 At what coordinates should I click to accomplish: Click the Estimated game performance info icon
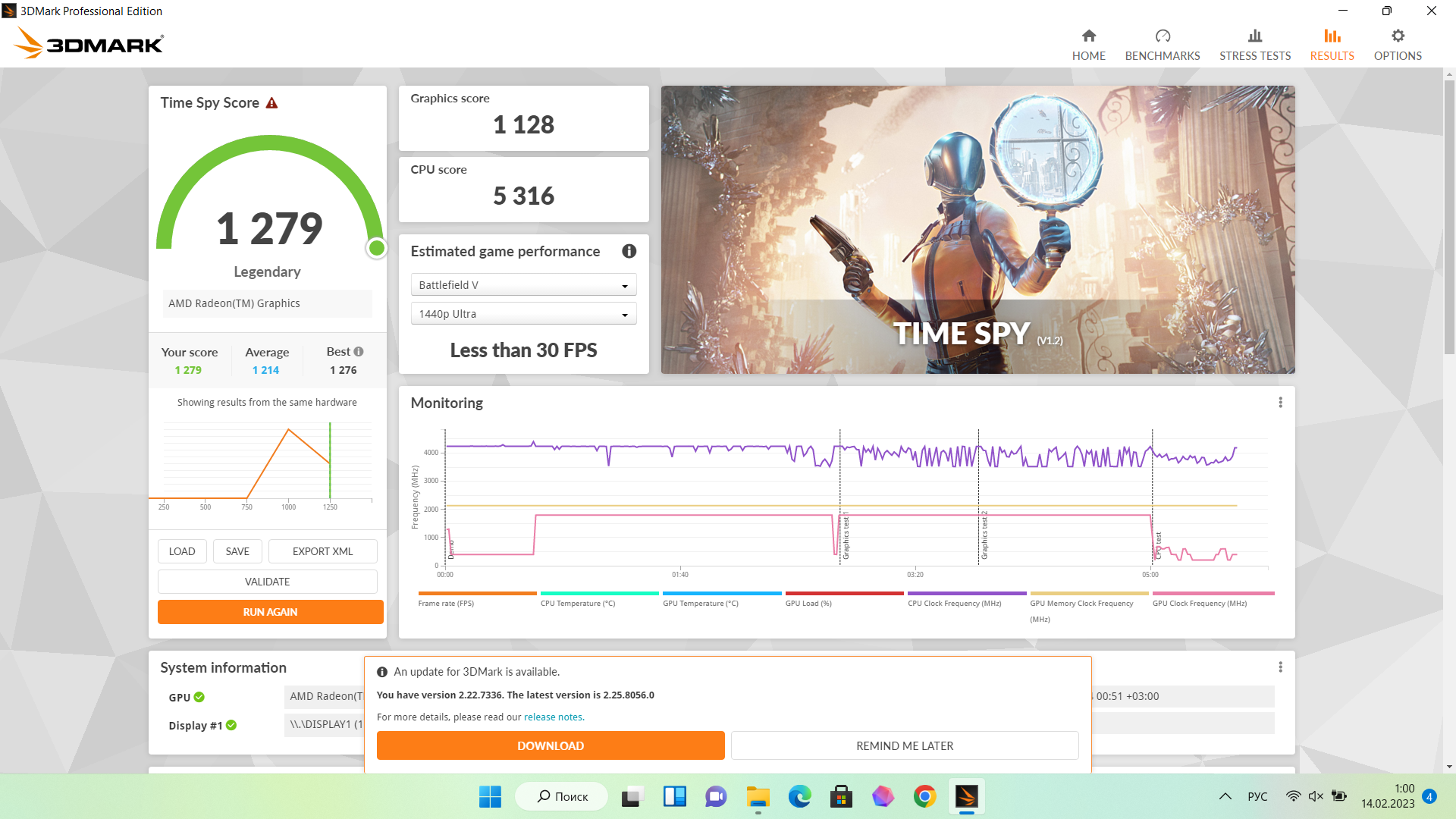point(629,251)
